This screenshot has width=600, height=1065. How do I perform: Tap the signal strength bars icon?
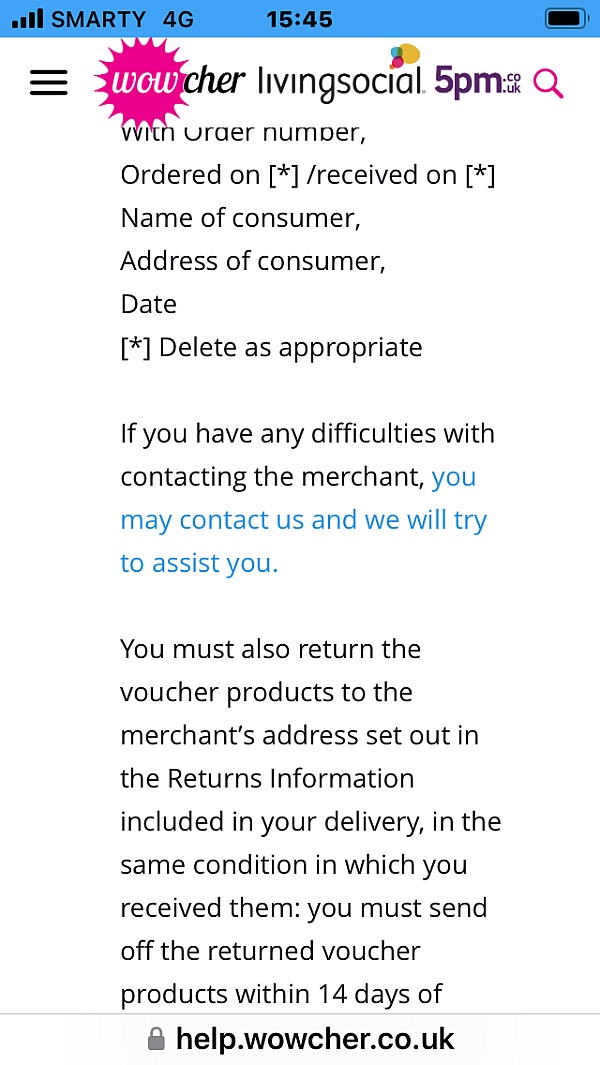27,18
